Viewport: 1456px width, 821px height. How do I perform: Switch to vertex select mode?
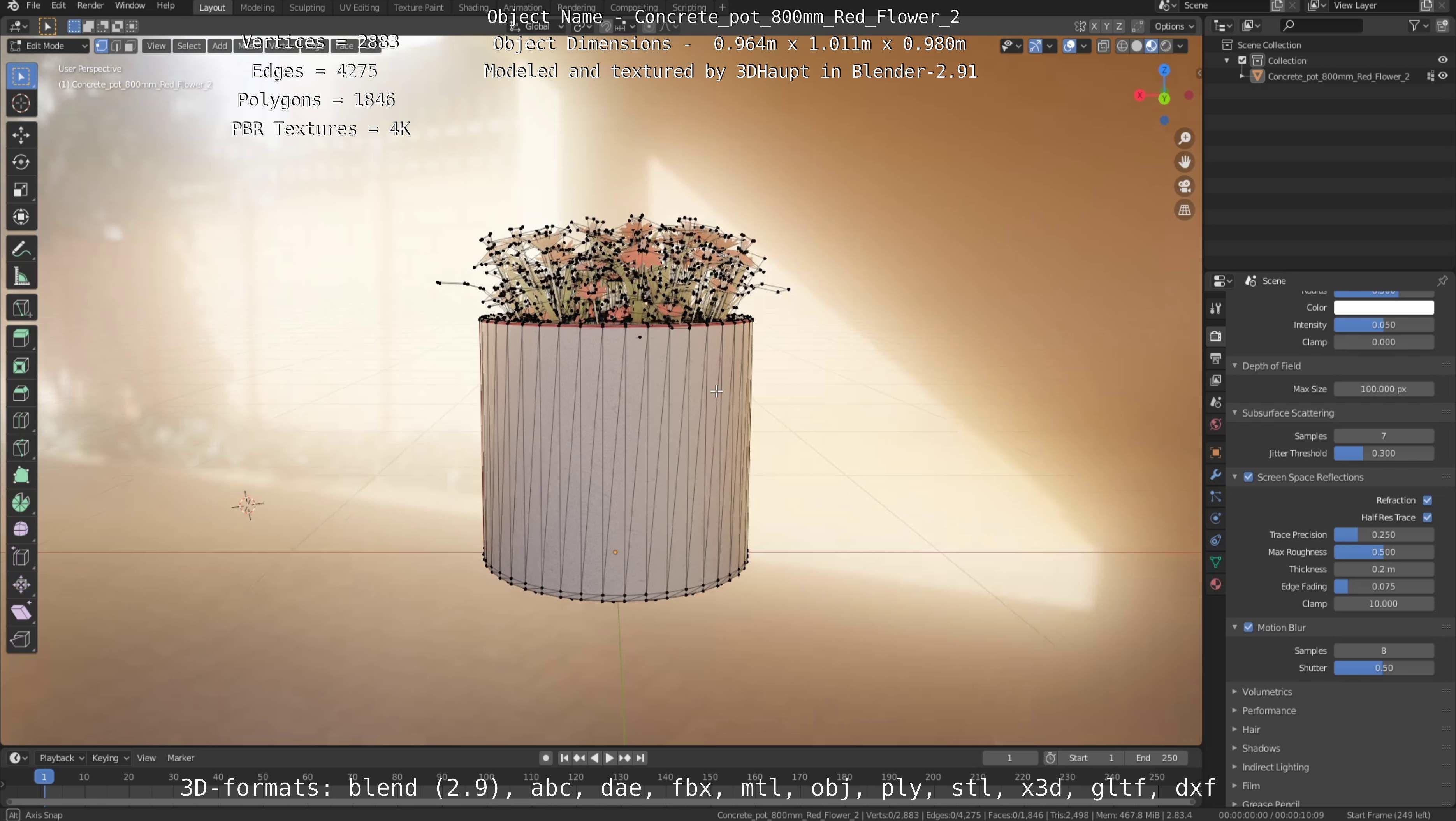102,46
